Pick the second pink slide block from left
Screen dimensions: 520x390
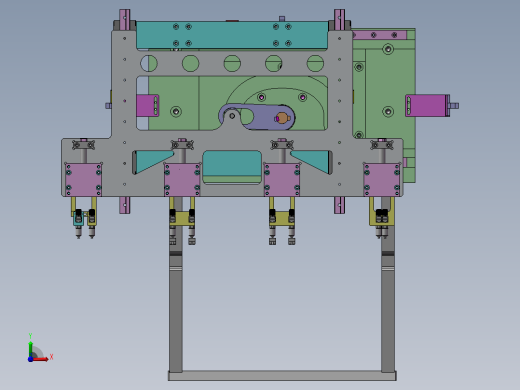tap(182, 180)
